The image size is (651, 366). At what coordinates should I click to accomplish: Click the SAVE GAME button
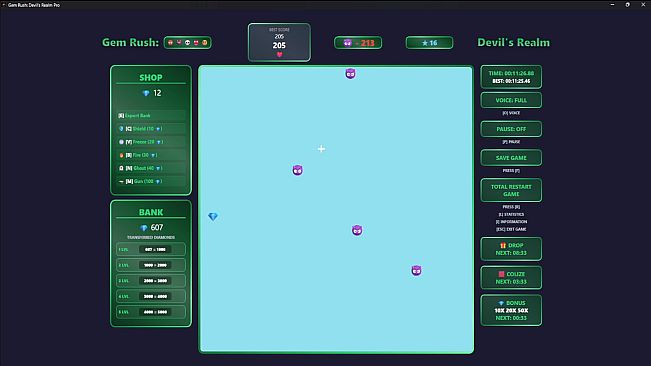[x=511, y=158]
